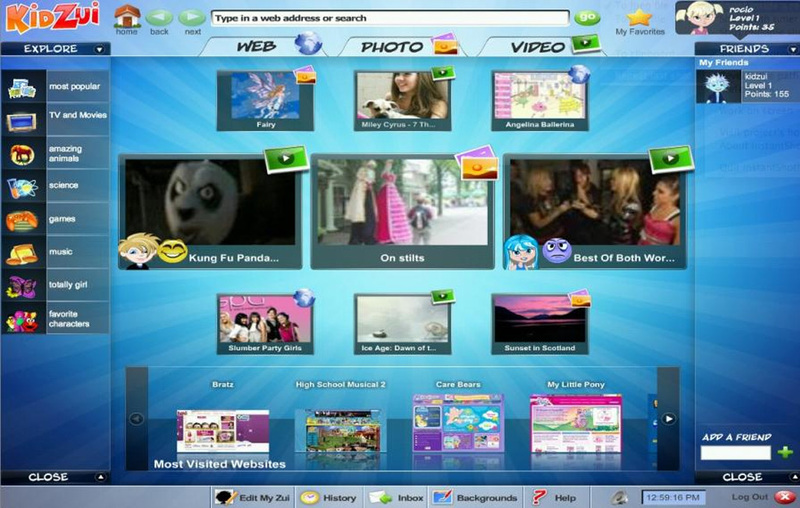Open the Sunset in Scotland photo

point(540,324)
